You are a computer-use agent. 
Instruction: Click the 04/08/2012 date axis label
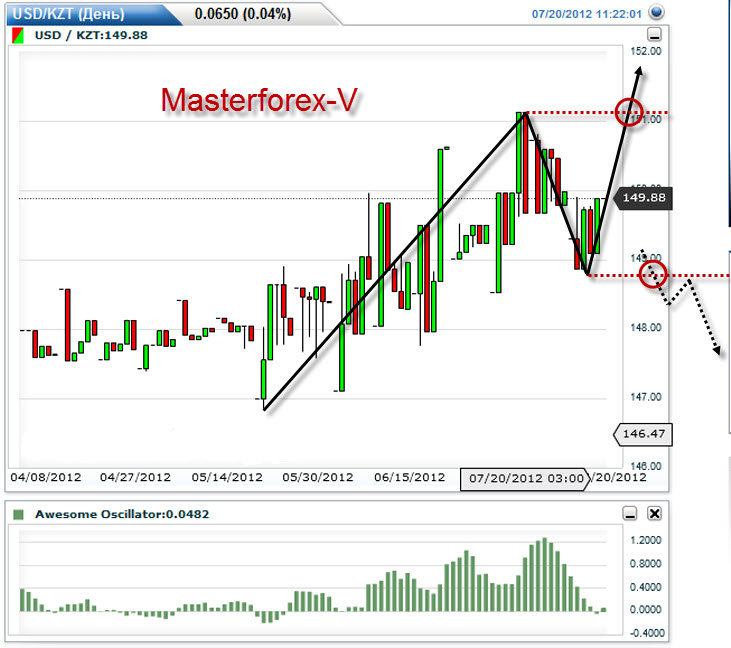click(46, 477)
